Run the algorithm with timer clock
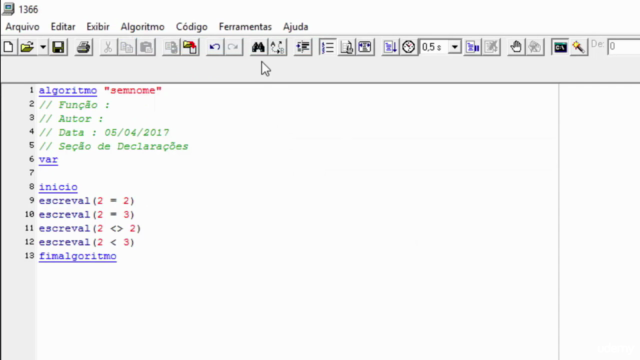Image resolution: width=640 pixels, height=360 pixels. (x=409, y=47)
